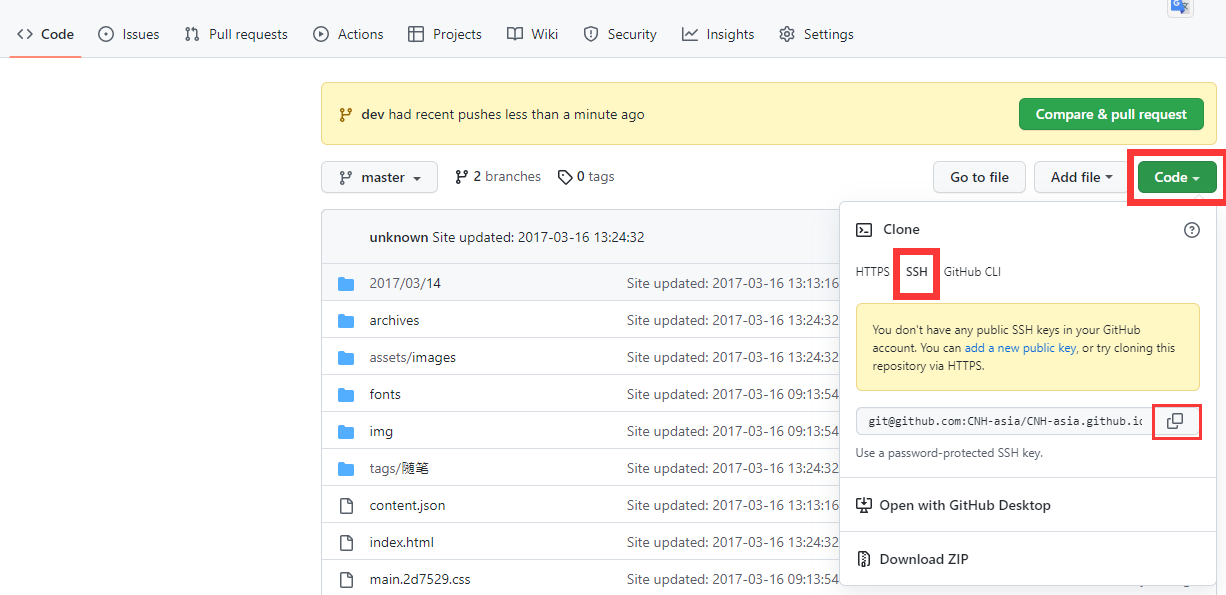Screen dimensions: 1226x595
Task: Open the 0 tags link
Action: pos(586,176)
